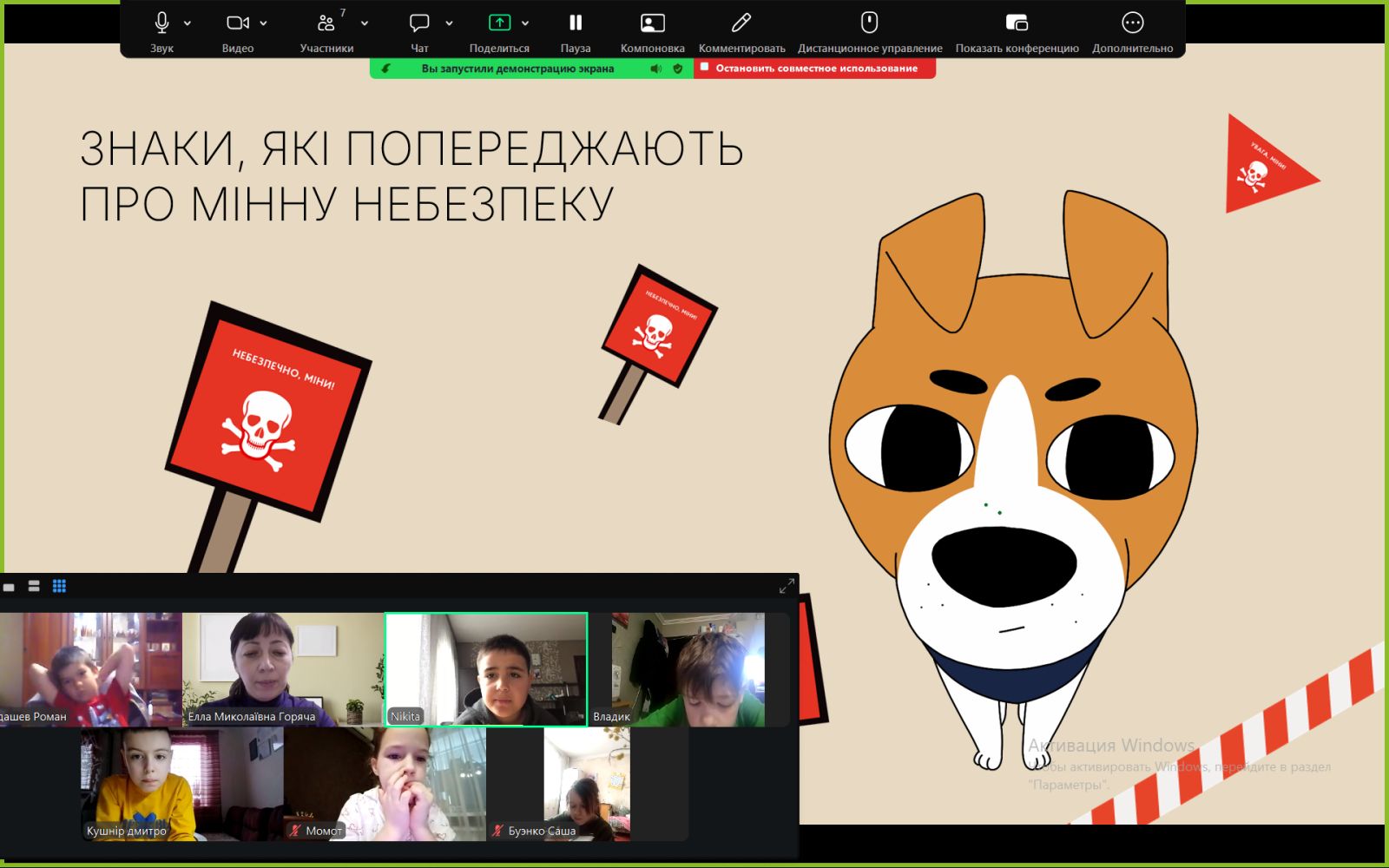Open the Дополнительно three-dots menu

tap(1132, 23)
